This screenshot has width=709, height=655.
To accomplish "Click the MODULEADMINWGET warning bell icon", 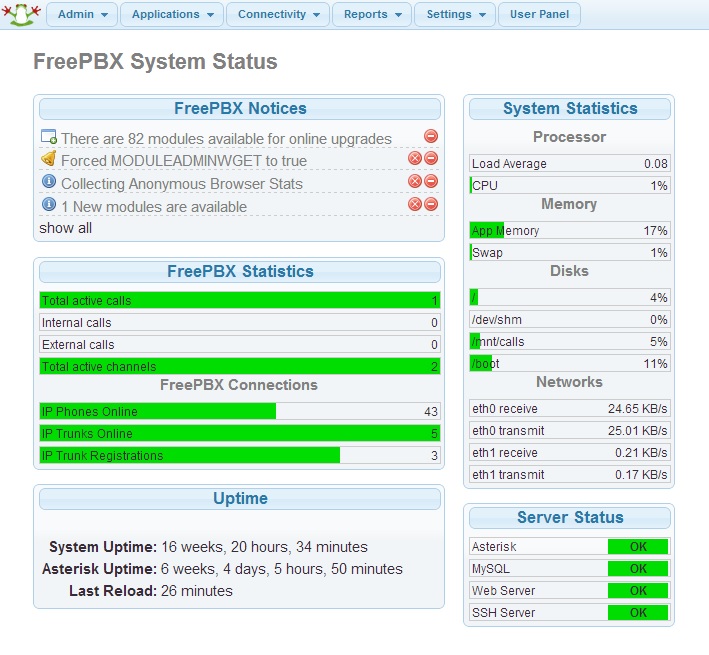I will (48, 159).
